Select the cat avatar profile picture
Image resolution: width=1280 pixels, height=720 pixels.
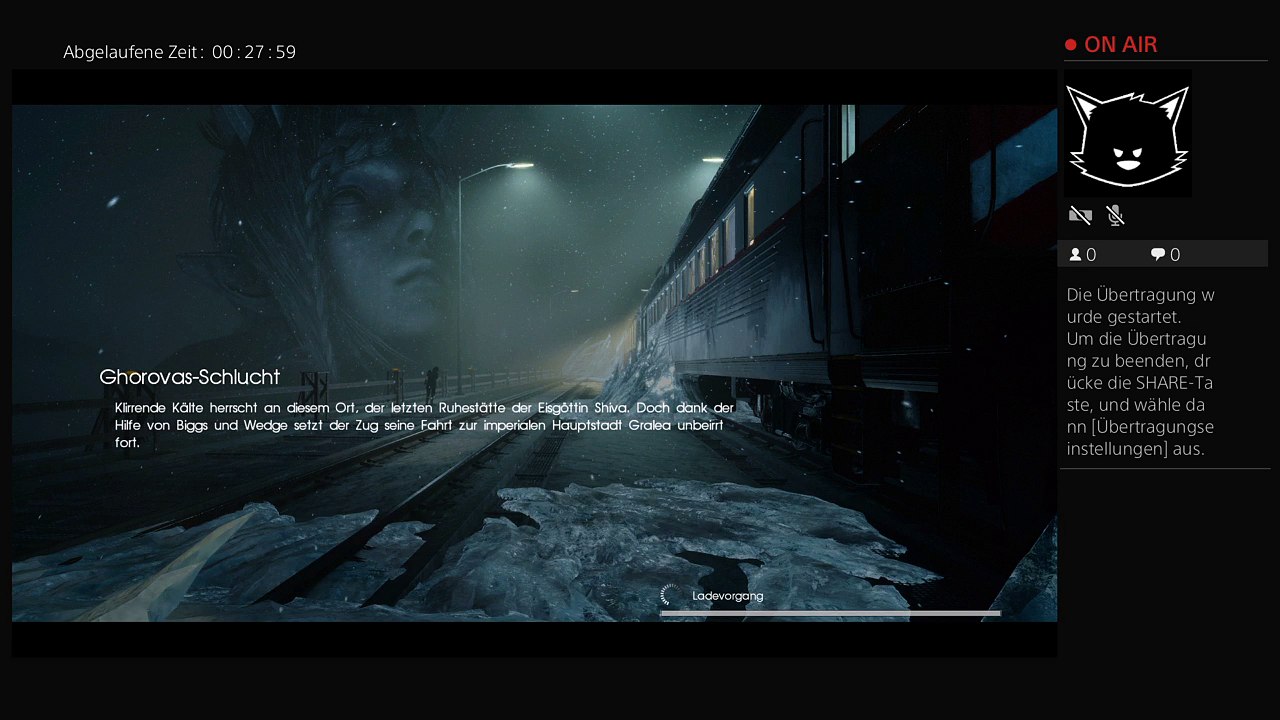[1127, 134]
